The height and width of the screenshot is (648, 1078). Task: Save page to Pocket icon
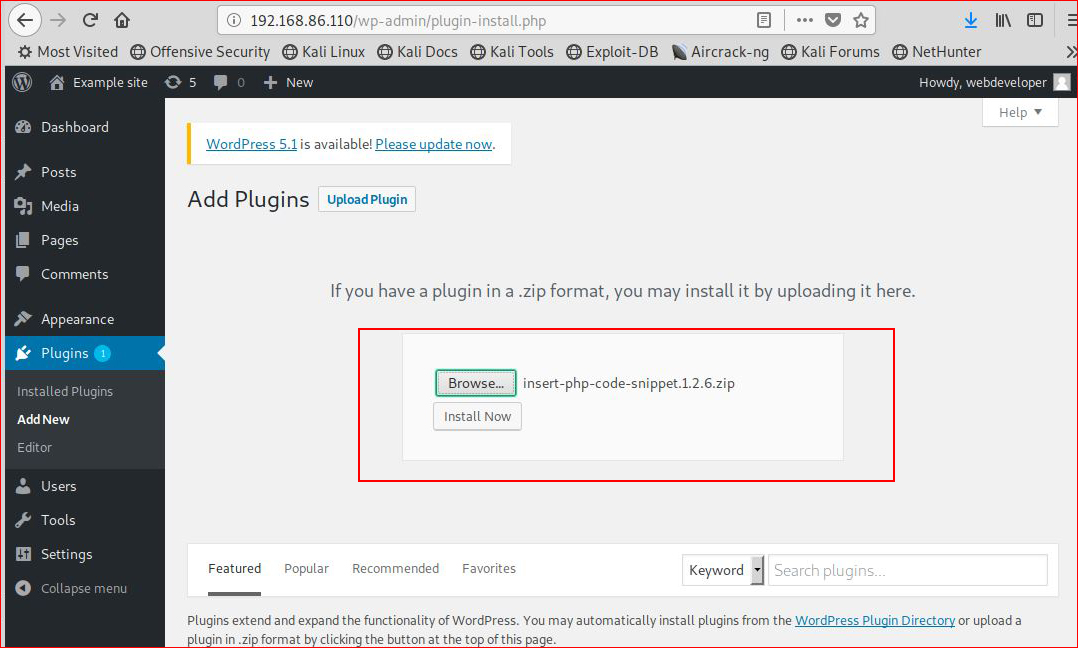point(833,21)
